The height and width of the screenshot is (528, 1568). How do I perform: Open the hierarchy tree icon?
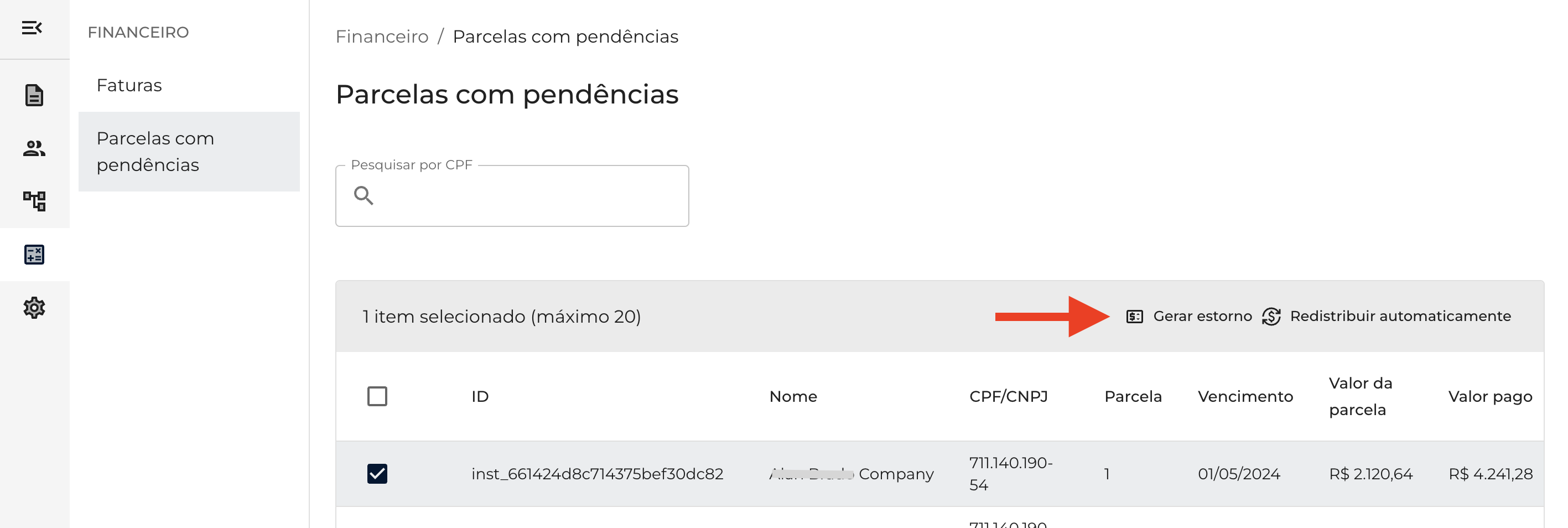34,201
